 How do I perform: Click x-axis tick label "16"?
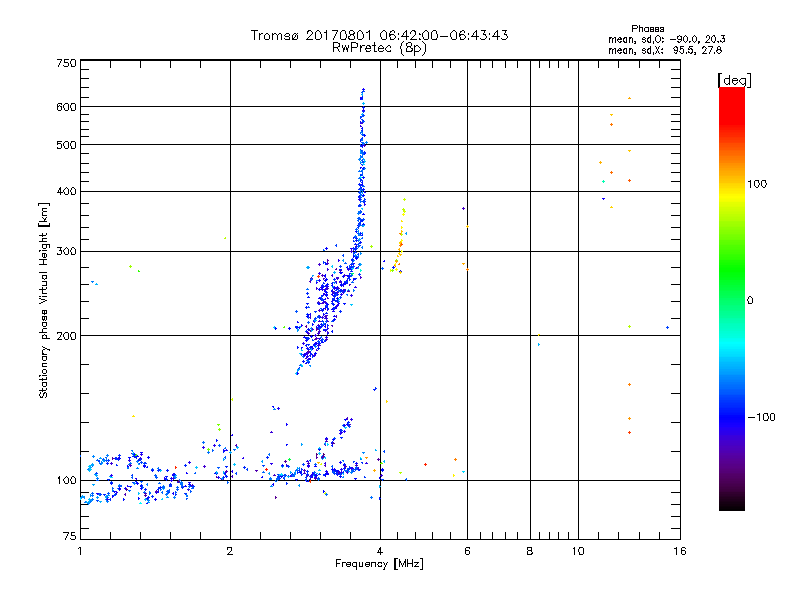click(x=680, y=551)
